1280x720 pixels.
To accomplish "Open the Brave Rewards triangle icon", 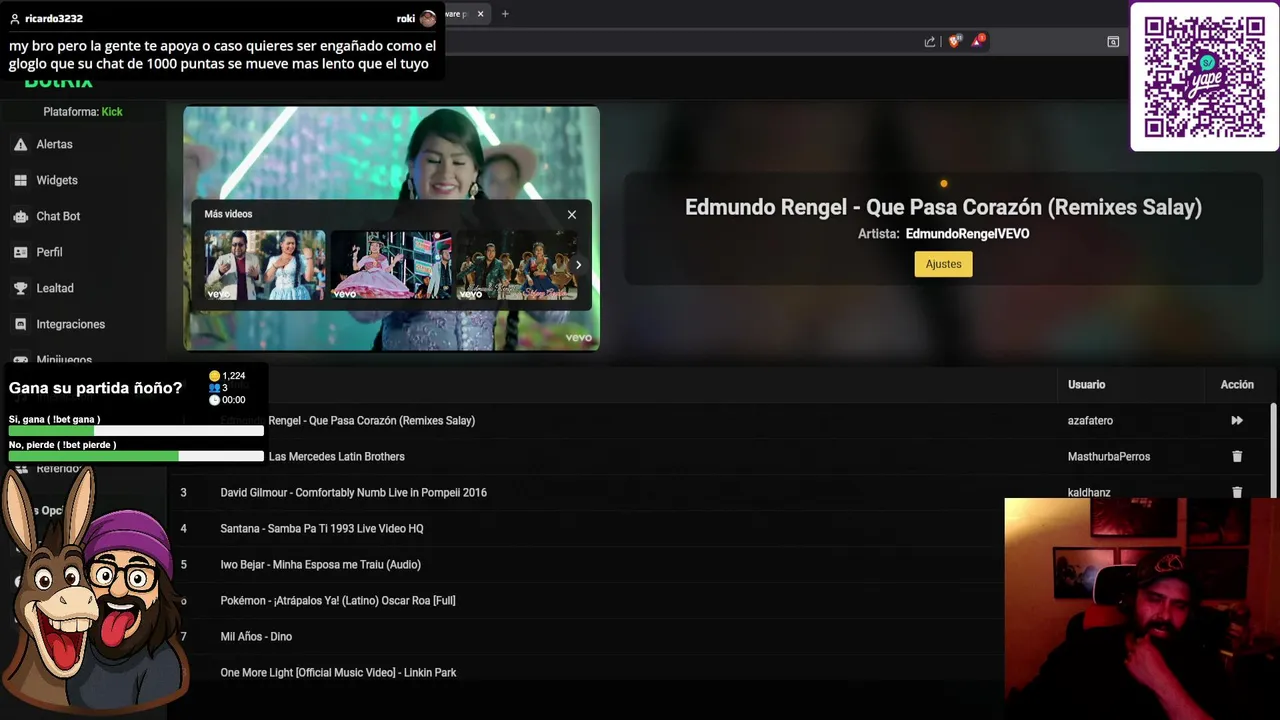I will [978, 42].
